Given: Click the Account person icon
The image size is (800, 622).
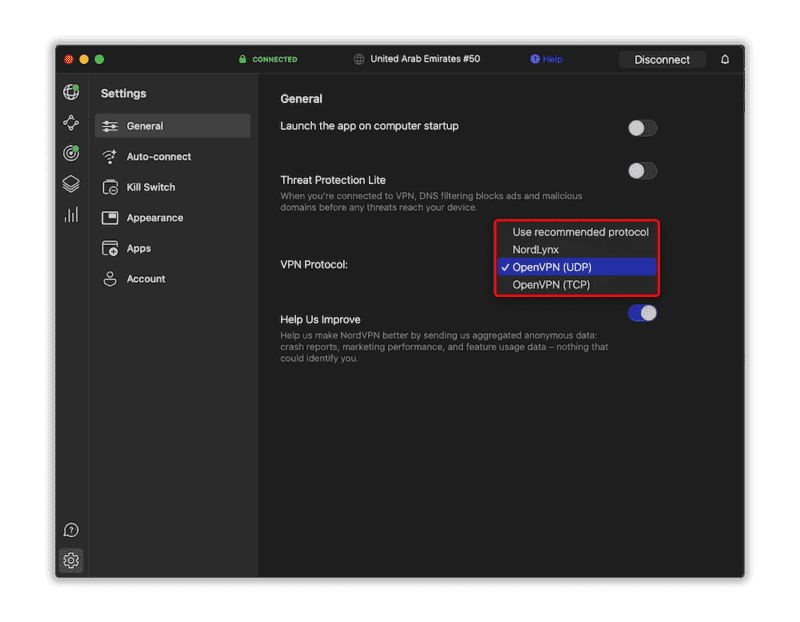Looking at the screenshot, I should (x=110, y=279).
